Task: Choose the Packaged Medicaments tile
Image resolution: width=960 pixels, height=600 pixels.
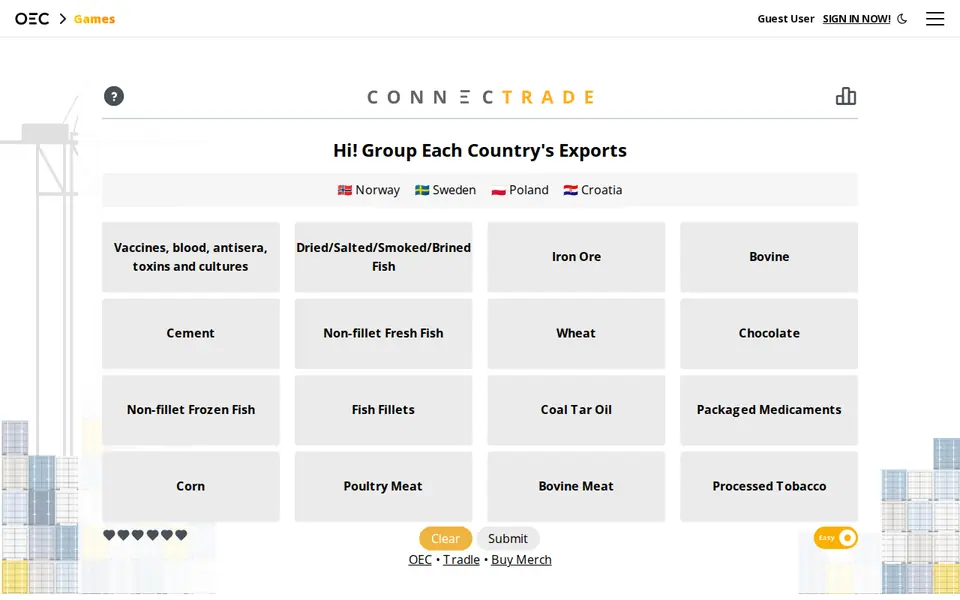Action: pos(769,410)
